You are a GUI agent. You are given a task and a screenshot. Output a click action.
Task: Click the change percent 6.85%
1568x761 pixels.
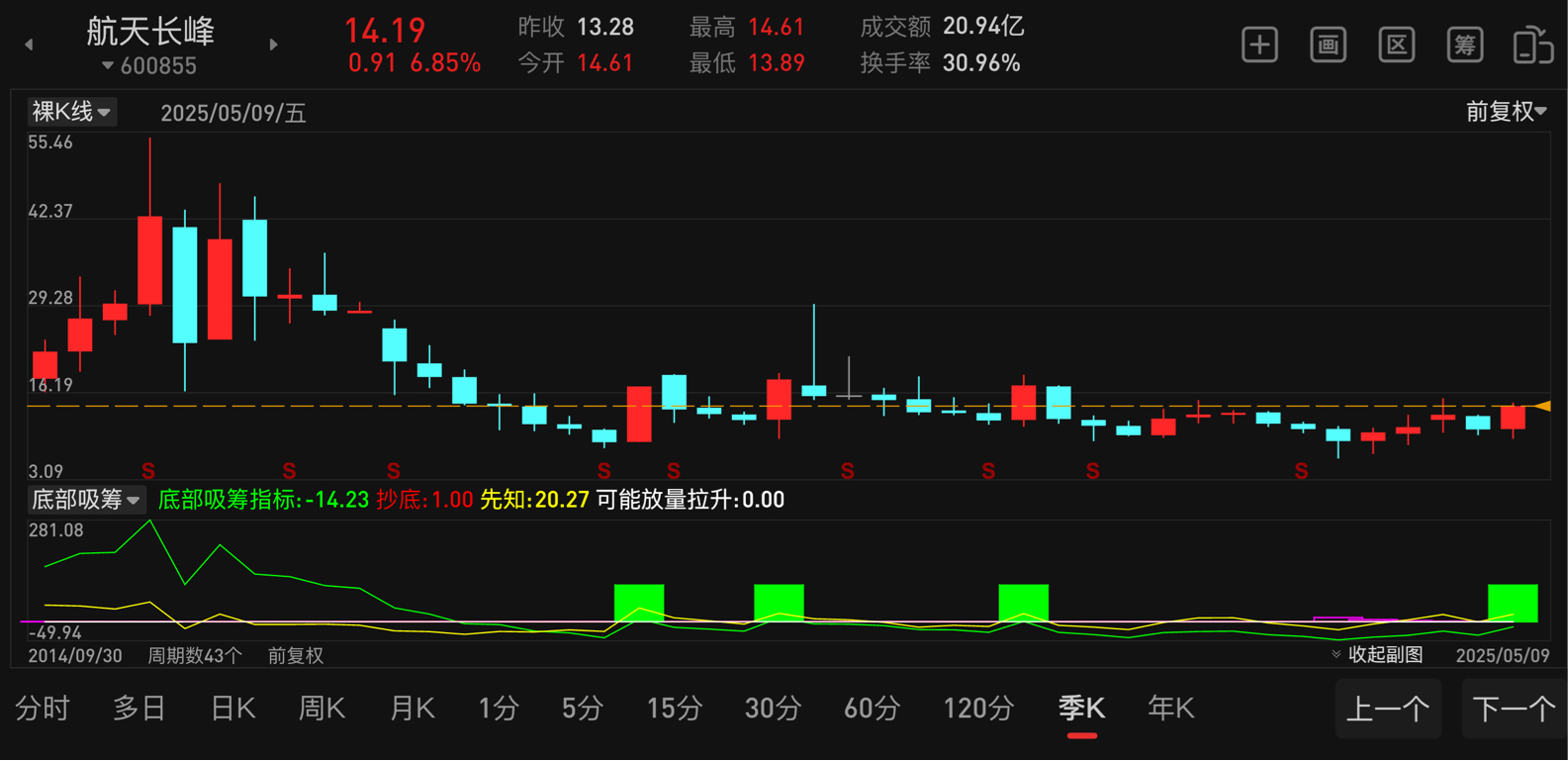(x=445, y=63)
